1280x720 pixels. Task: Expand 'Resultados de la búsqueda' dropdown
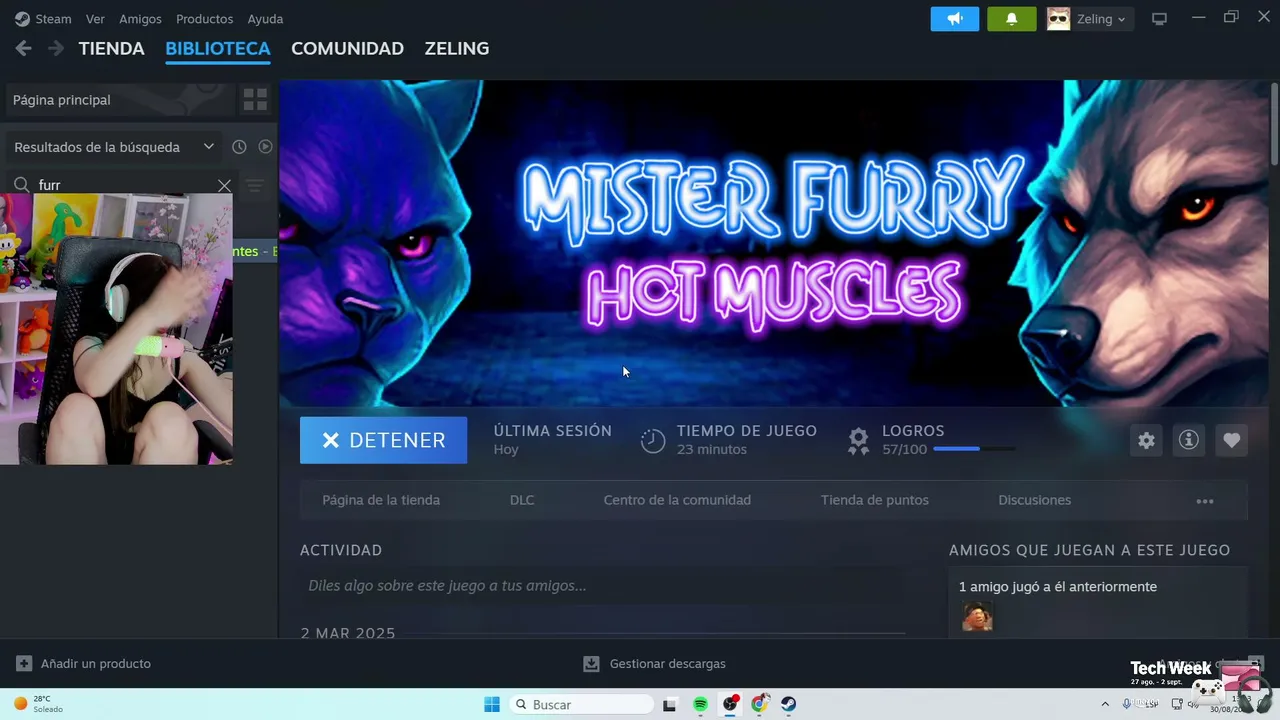pos(114,147)
